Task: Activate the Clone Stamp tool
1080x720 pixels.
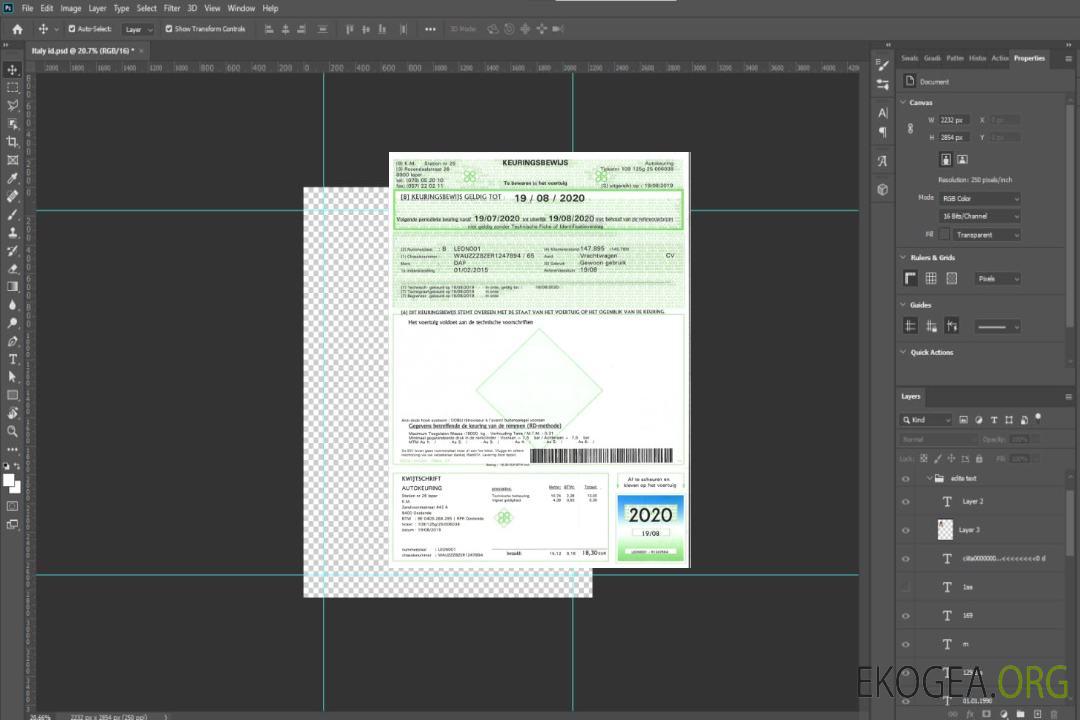Action: coord(13,232)
